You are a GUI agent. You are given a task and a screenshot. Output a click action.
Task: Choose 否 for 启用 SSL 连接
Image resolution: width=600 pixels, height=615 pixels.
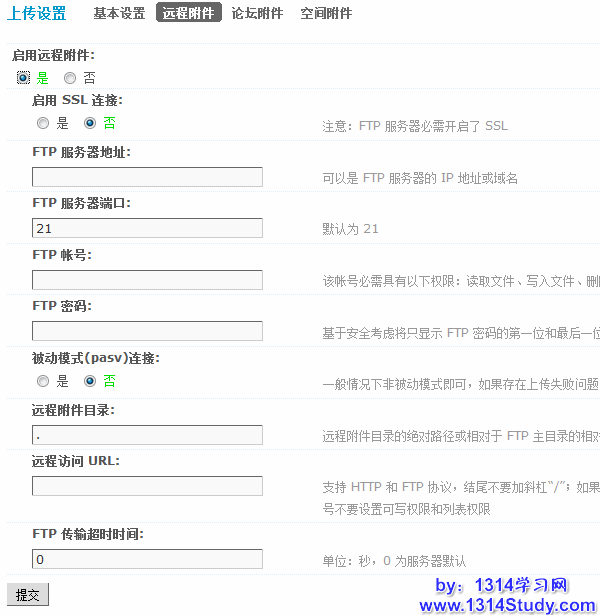[90, 123]
